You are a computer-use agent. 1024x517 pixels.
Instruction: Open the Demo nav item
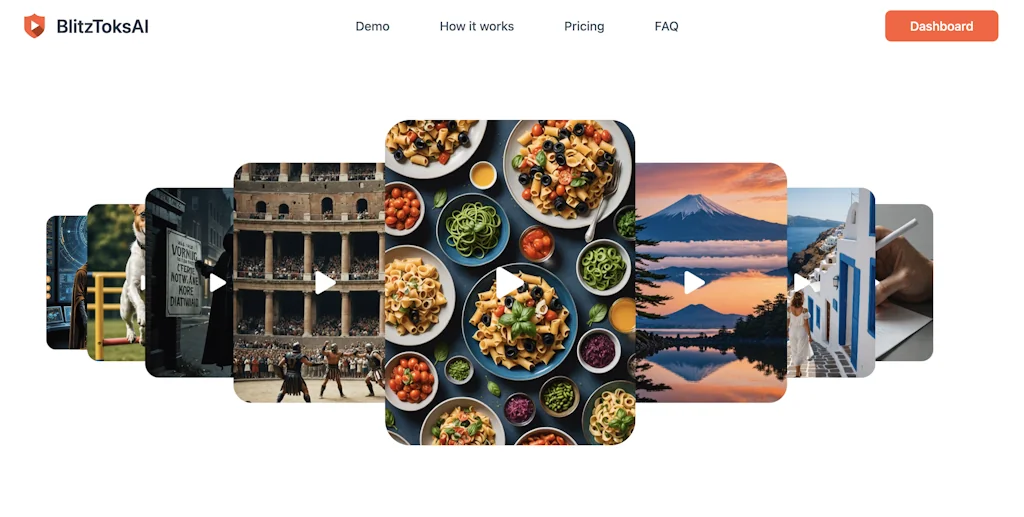[x=372, y=26]
